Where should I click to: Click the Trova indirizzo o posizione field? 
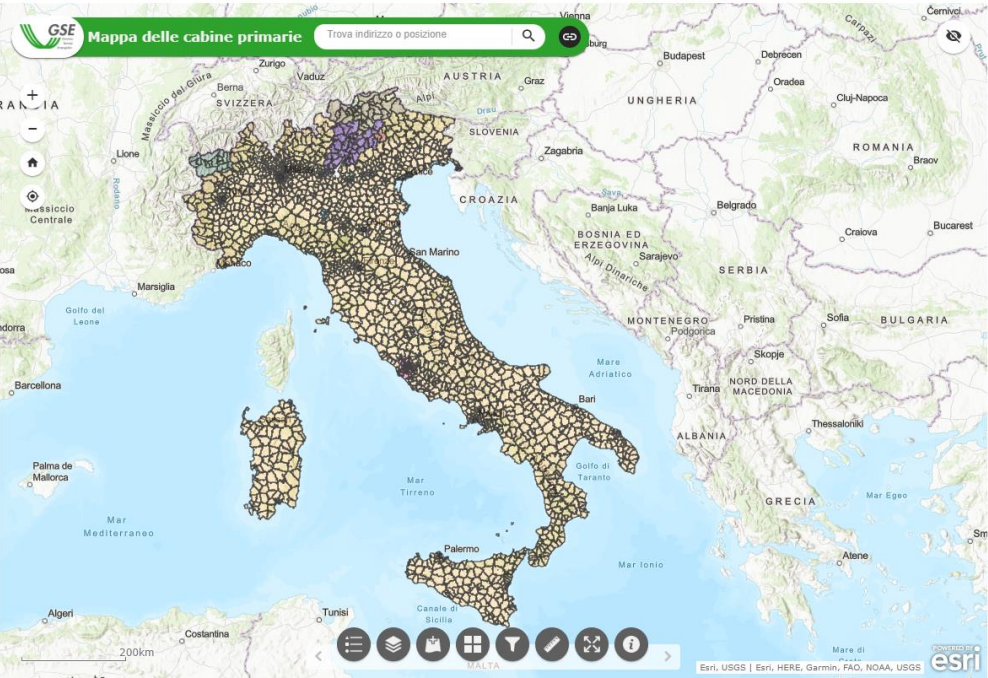click(415, 36)
